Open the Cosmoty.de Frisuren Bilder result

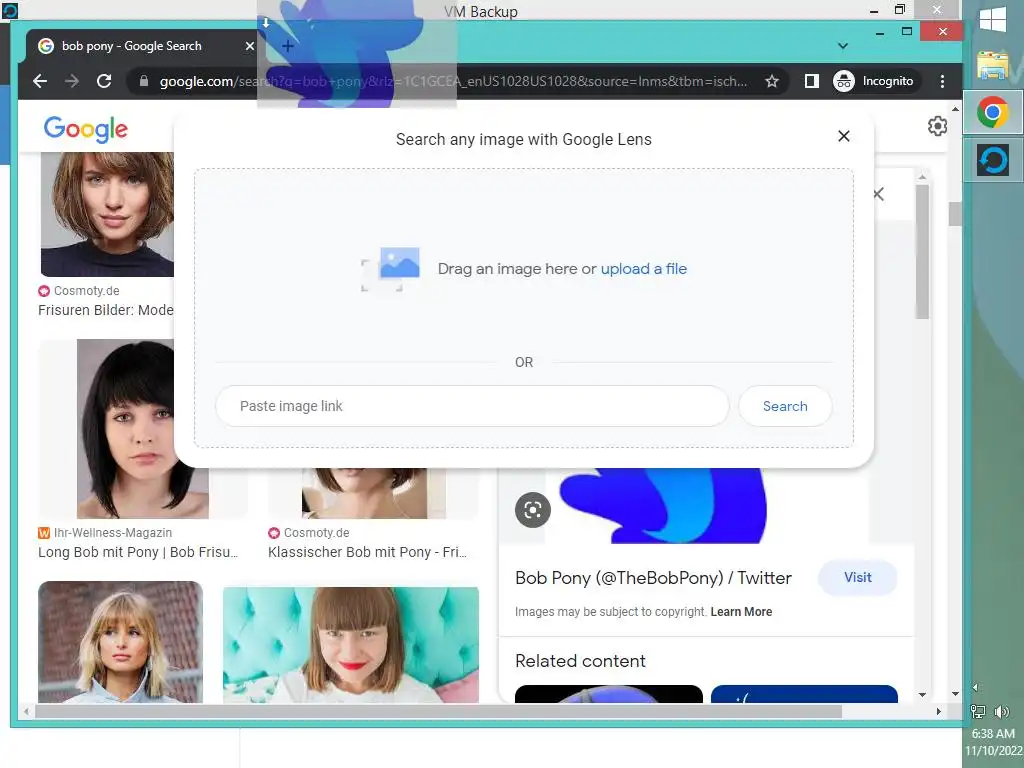106,310
